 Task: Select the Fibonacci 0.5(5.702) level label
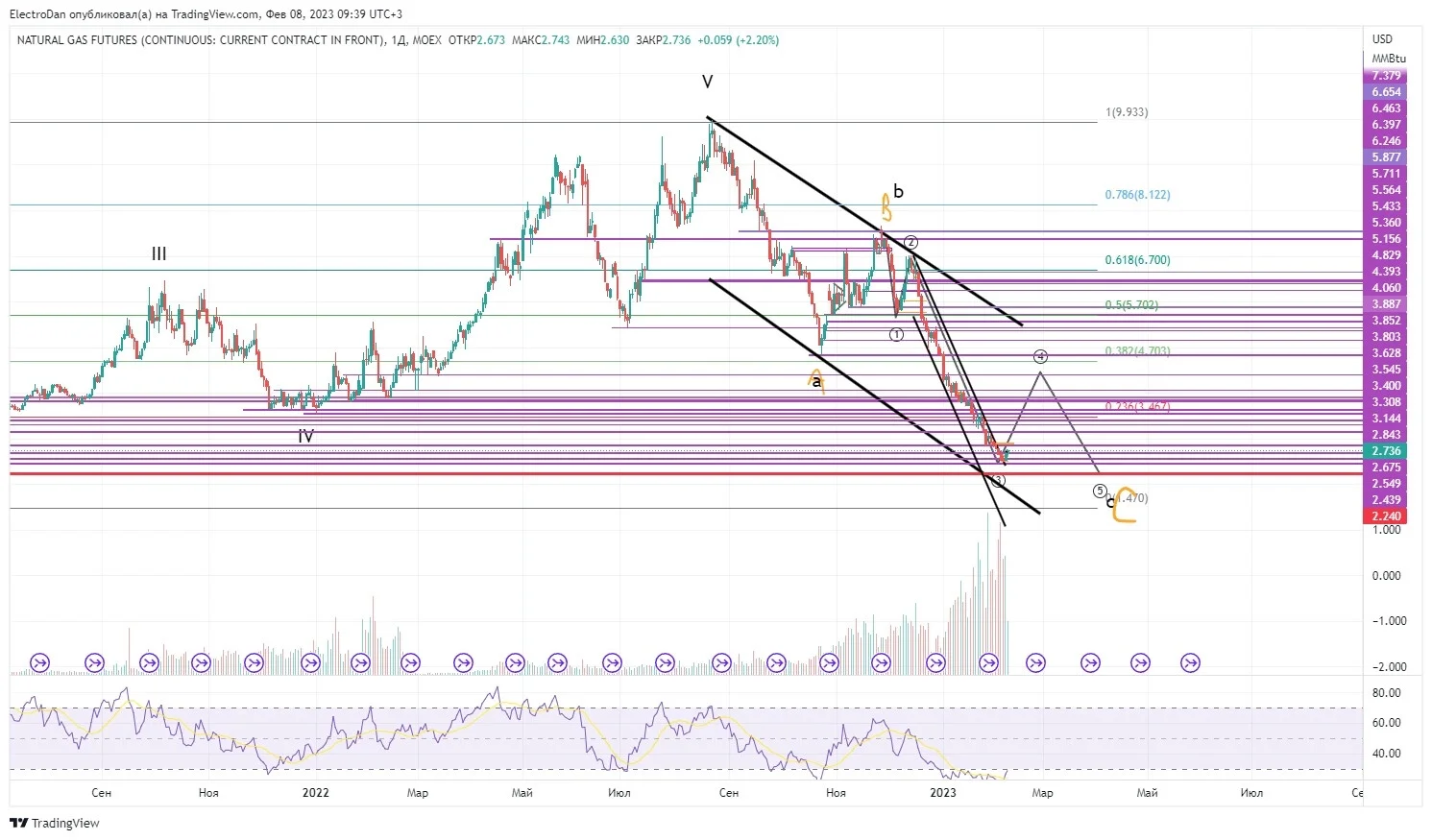pos(1131,305)
